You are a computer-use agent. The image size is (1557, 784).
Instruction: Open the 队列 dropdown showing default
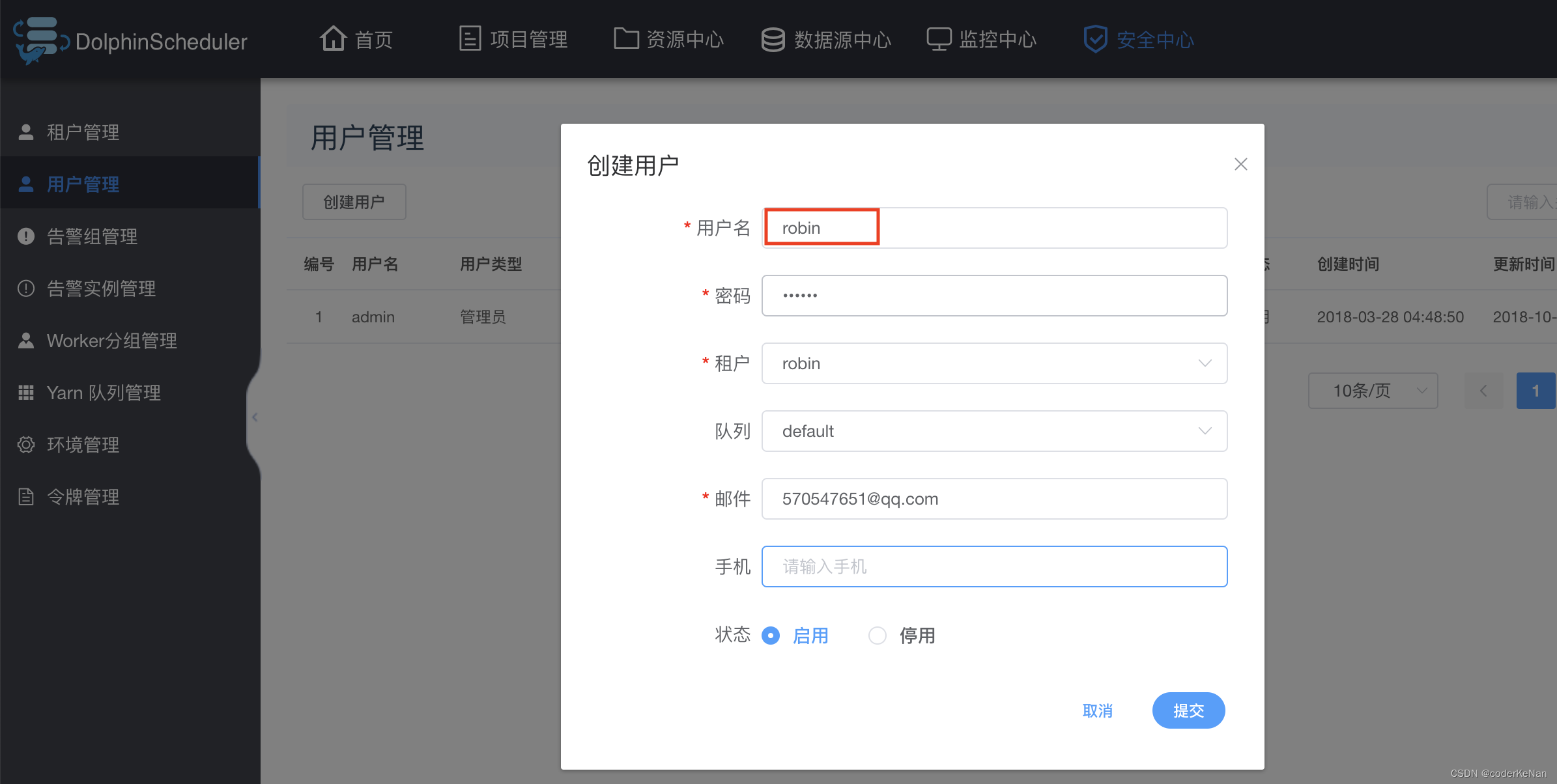point(995,431)
